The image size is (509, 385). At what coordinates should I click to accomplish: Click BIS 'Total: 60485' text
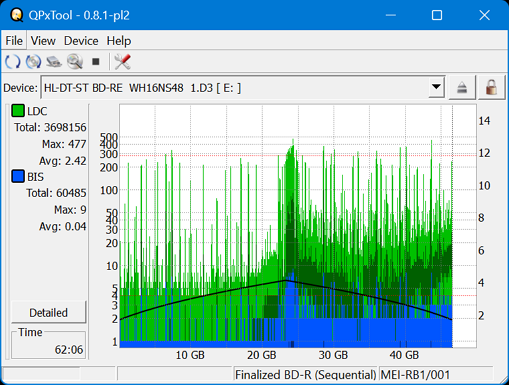pyautogui.click(x=56, y=193)
